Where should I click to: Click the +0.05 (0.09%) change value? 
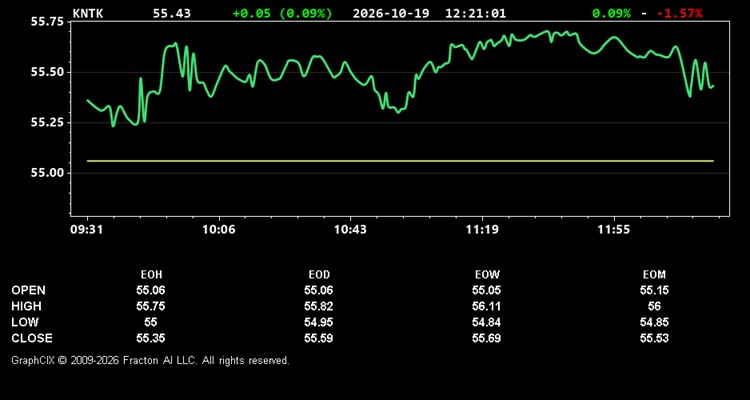coord(282,13)
